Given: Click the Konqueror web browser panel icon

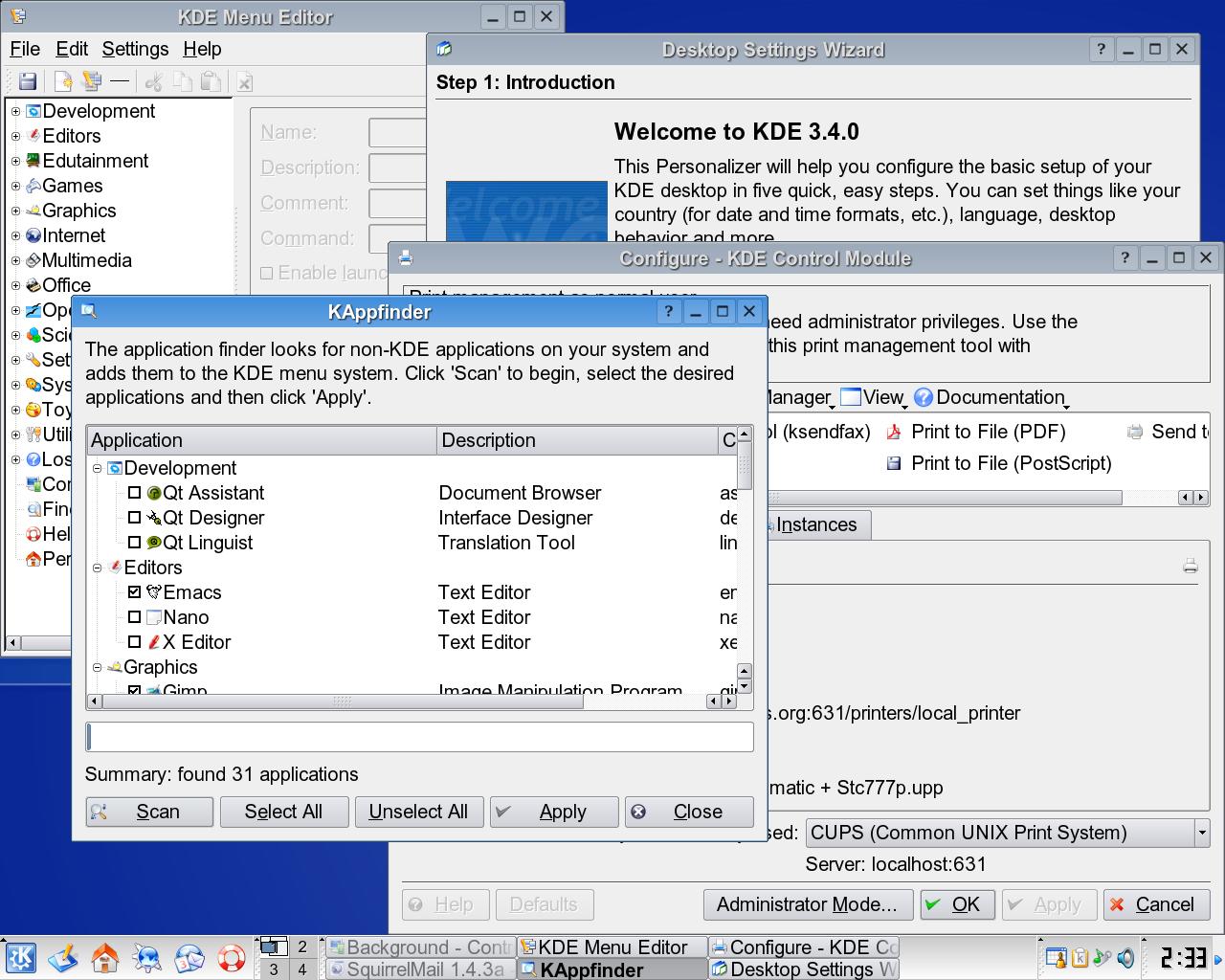Looking at the screenshot, I should 147,957.
